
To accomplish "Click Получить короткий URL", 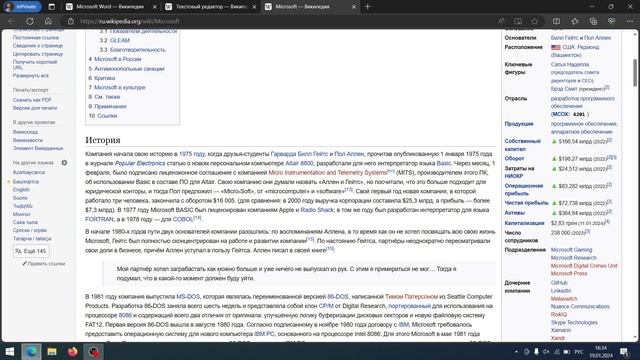I will (35, 64).
